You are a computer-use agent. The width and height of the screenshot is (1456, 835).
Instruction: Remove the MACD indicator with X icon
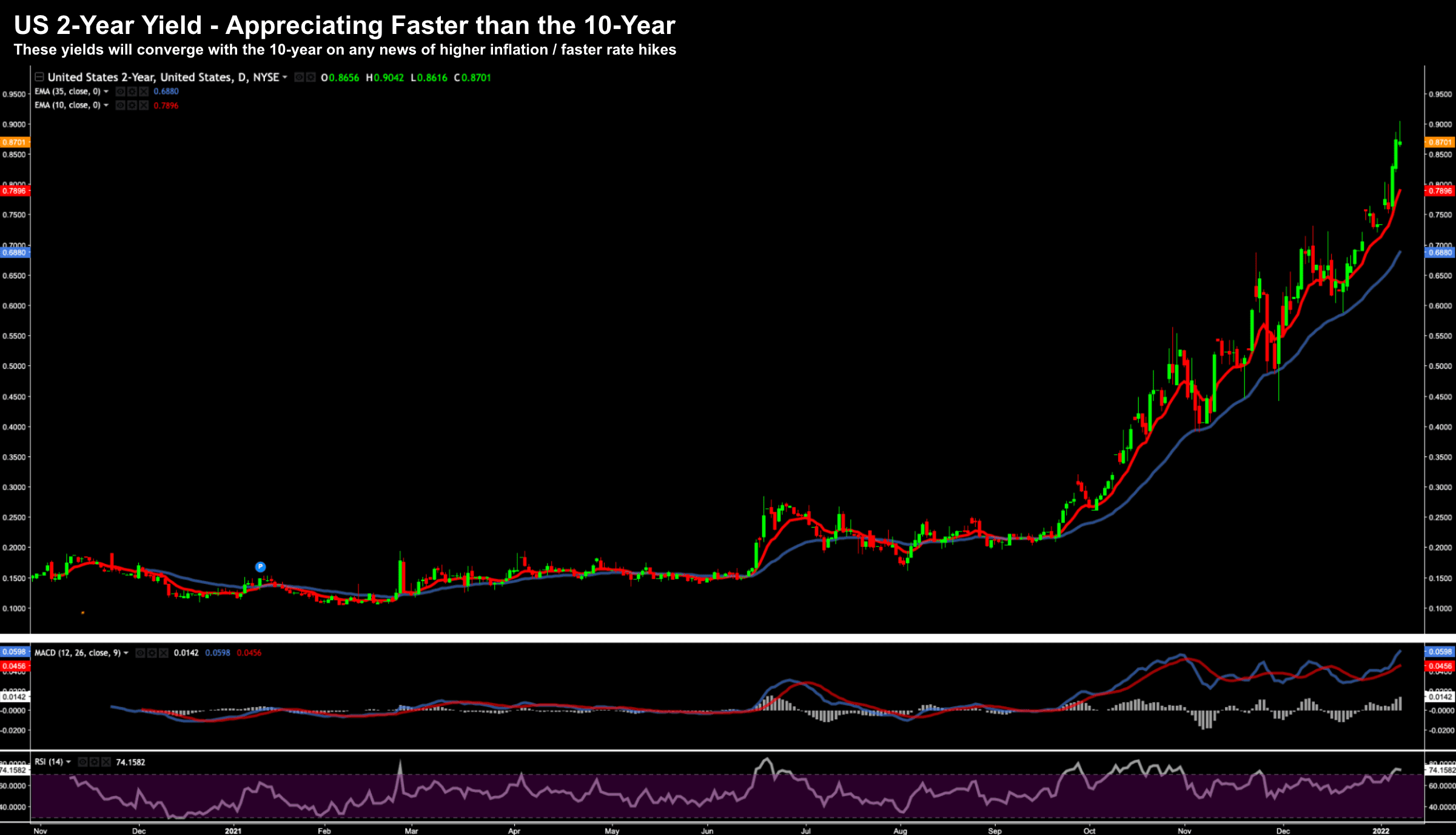click(x=163, y=653)
